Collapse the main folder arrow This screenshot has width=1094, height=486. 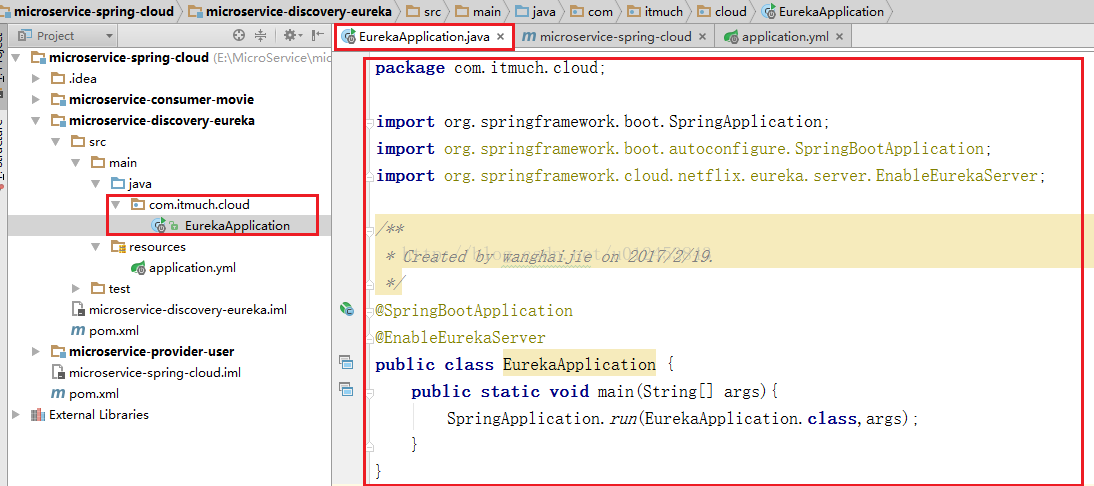click(x=75, y=162)
